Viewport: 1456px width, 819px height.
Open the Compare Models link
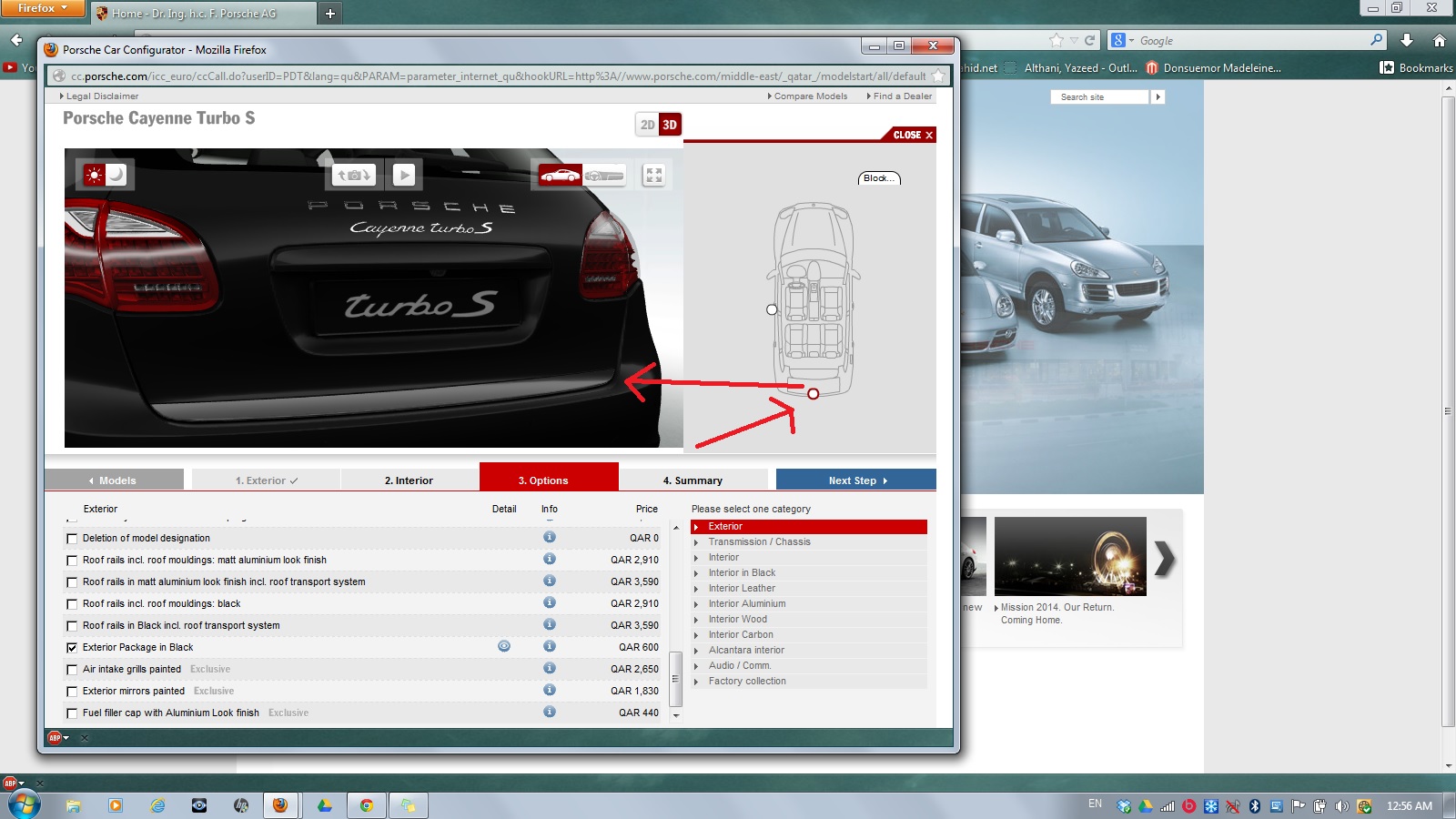(810, 96)
